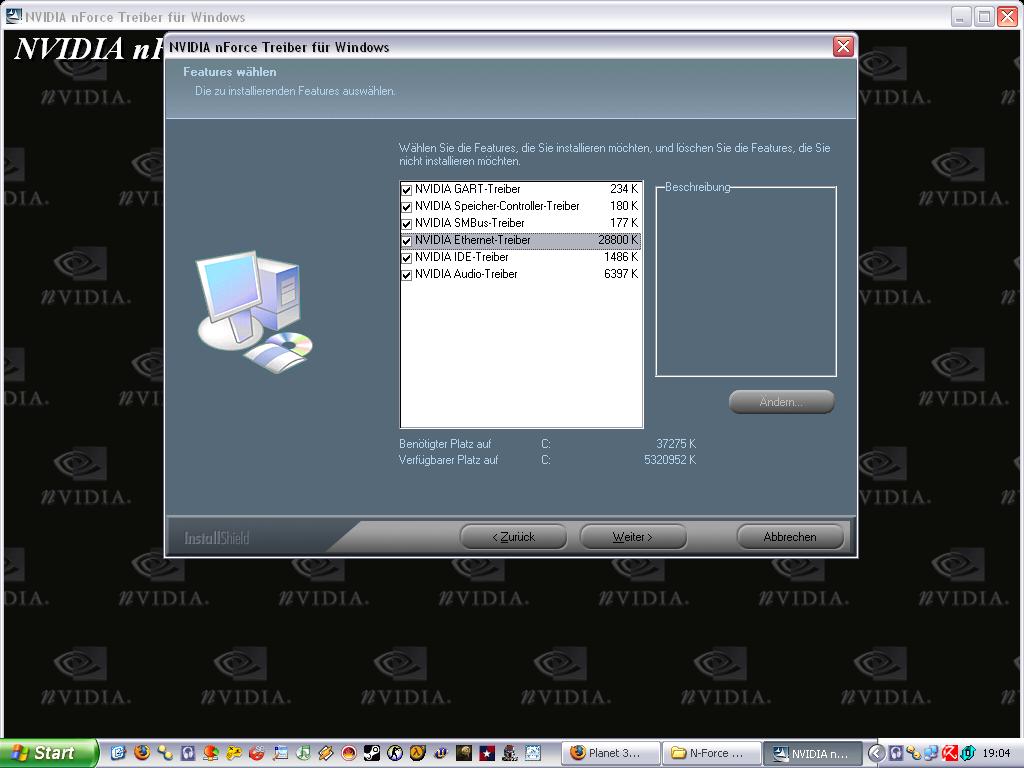Click the network computers tray icon

[931, 753]
